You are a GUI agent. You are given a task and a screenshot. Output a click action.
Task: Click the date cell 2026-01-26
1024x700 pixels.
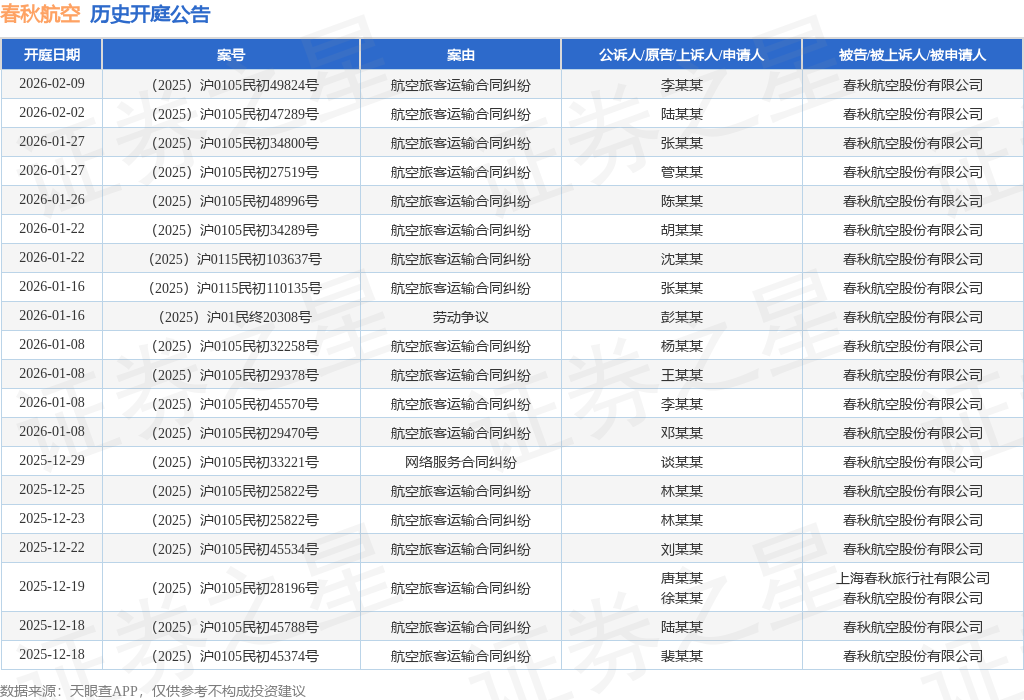click(52, 199)
